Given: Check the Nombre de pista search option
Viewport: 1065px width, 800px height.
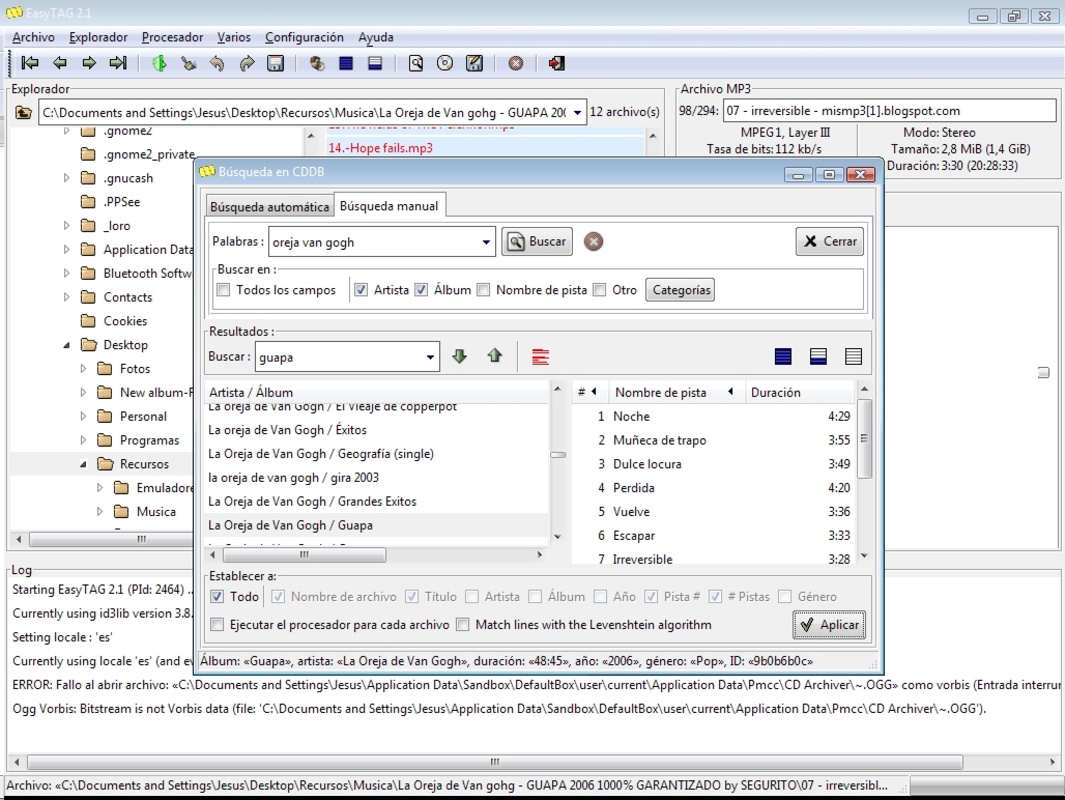Looking at the screenshot, I should pos(483,290).
